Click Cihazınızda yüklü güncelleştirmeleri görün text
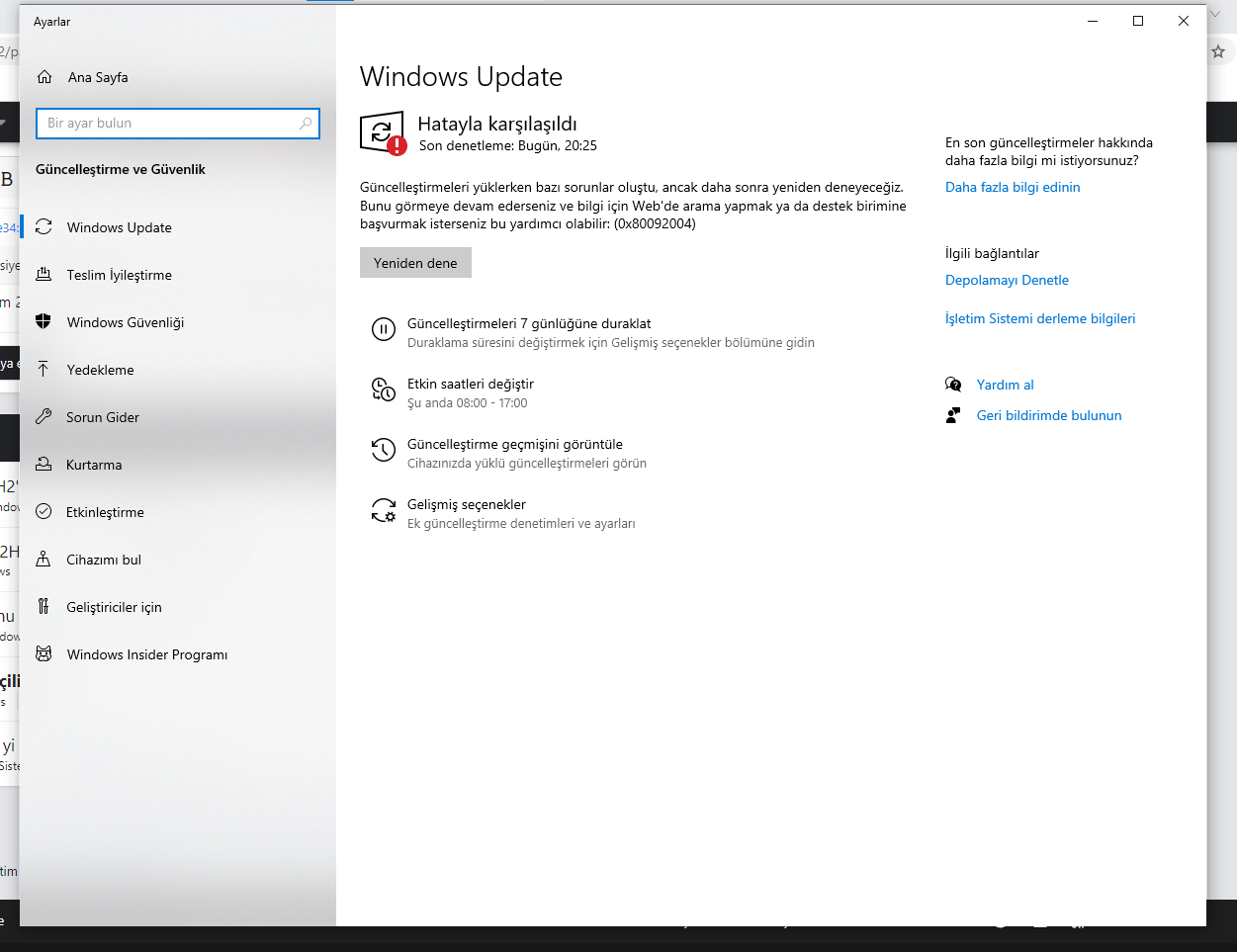1237x952 pixels. pos(527,463)
